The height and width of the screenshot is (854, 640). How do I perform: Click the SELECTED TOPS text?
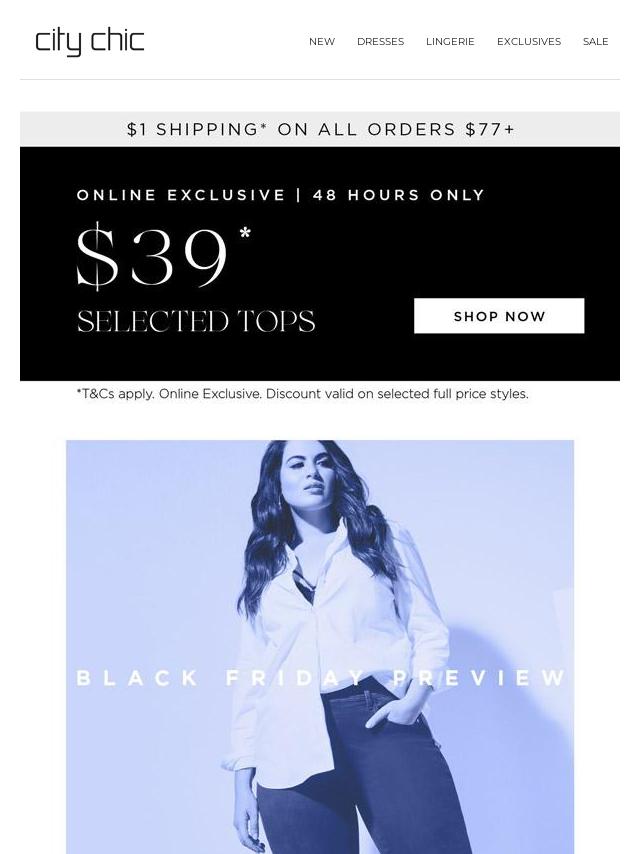pos(196,321)
